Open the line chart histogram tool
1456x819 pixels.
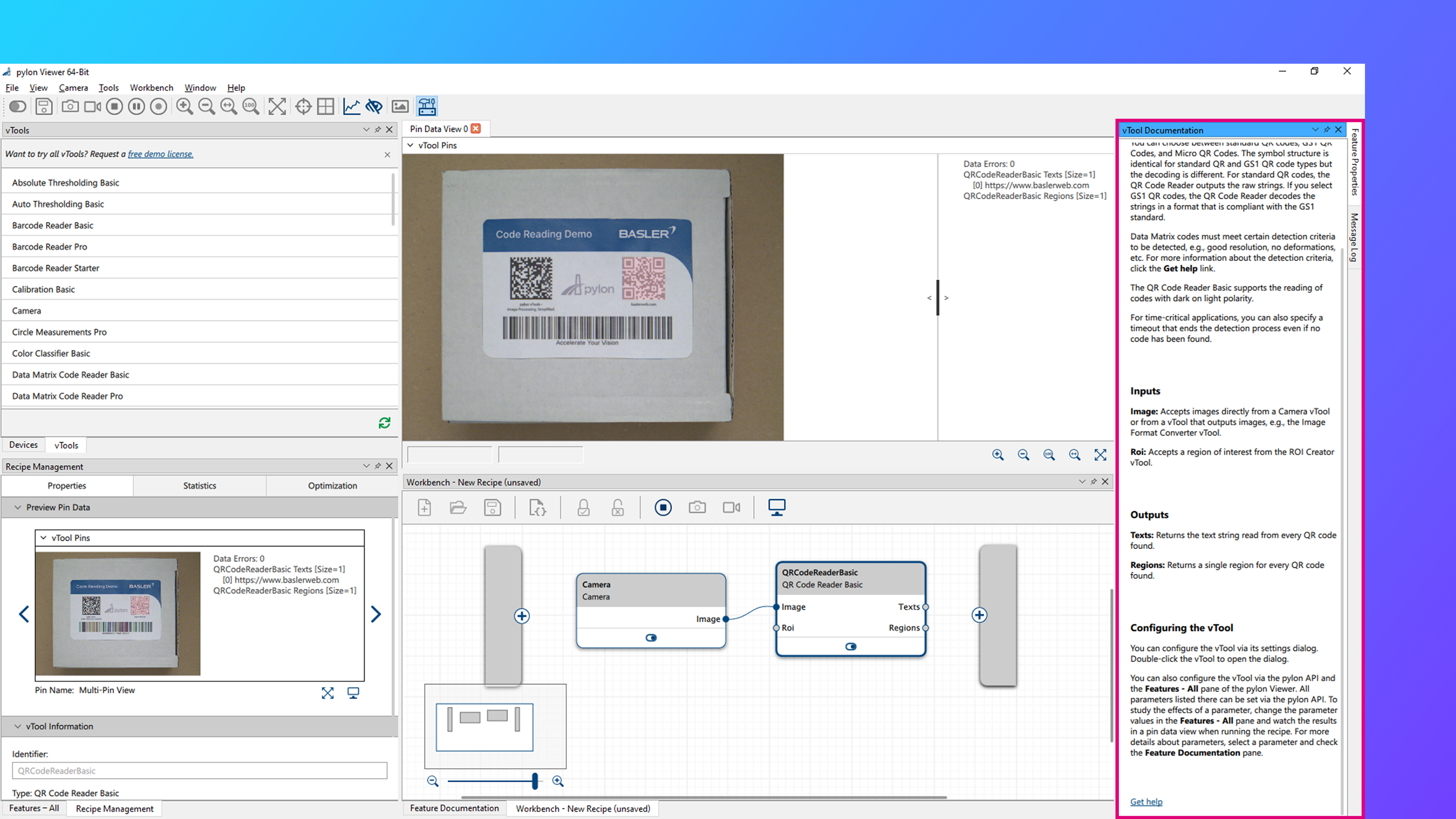pyautogui.click(x=351, y=106)
